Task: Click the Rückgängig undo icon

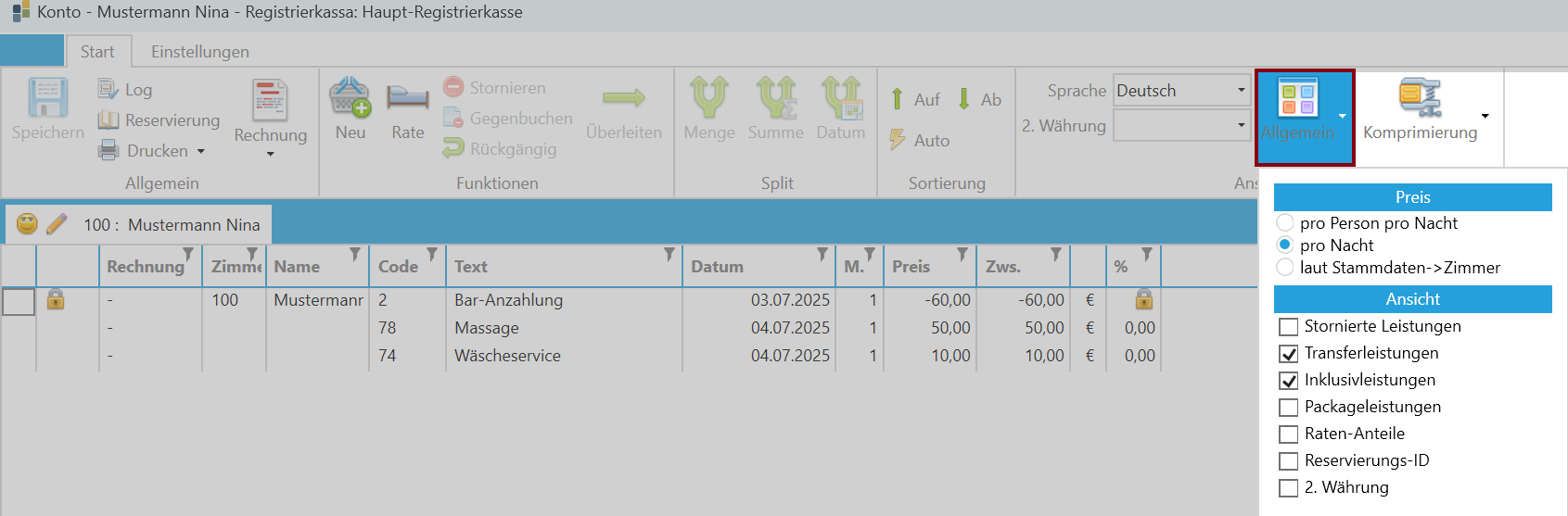Action: click(453, 148)
